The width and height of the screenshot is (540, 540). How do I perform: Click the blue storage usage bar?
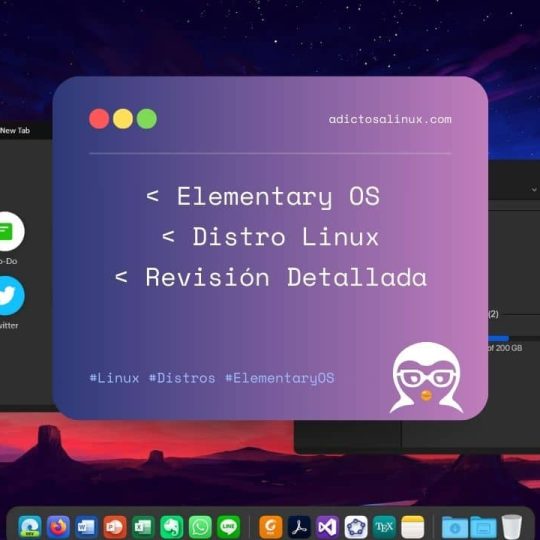[499, 339]
